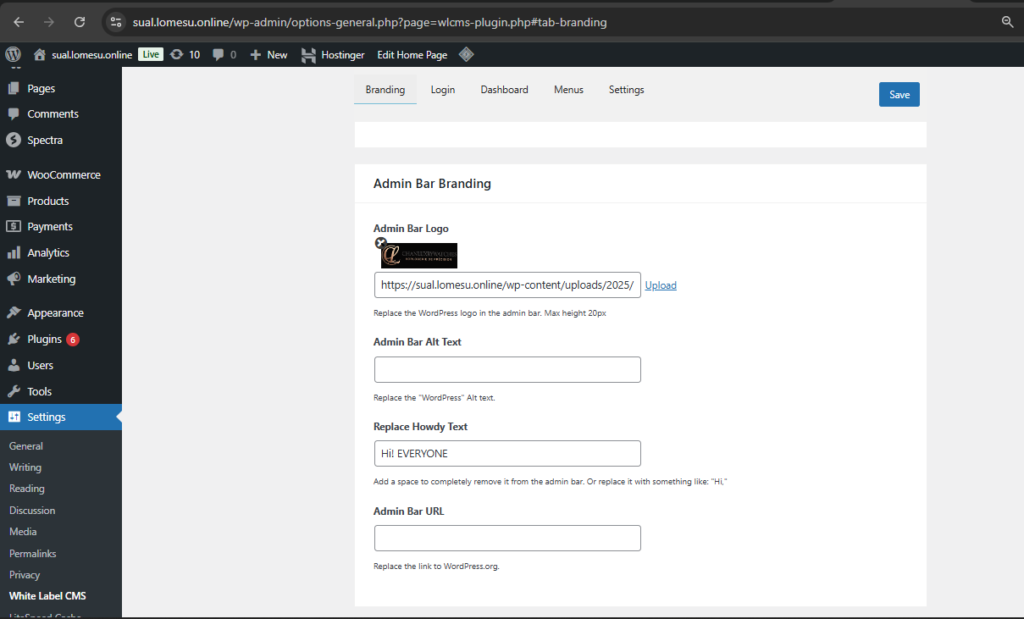The image size is (1024, 619).
Task: Click the blue Save button
Action: (899, 94)
